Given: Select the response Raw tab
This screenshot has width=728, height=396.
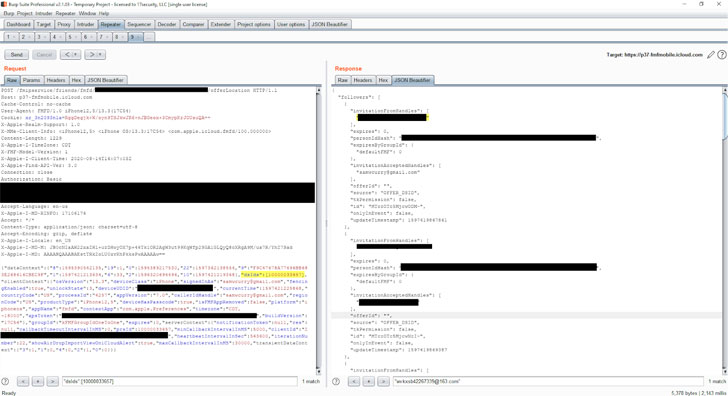Looking at the screenshot, I should 342,80.
